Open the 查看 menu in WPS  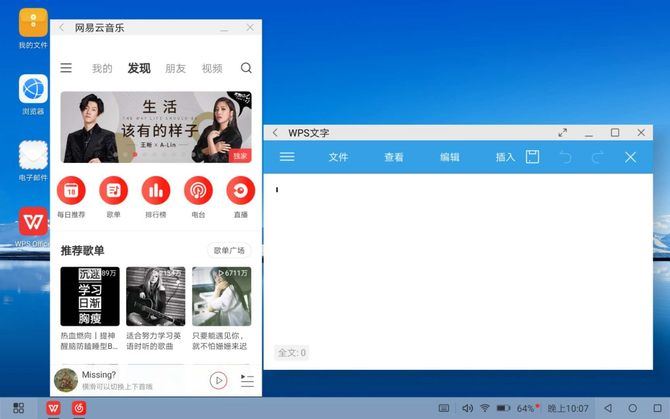(x=394, y=157)
